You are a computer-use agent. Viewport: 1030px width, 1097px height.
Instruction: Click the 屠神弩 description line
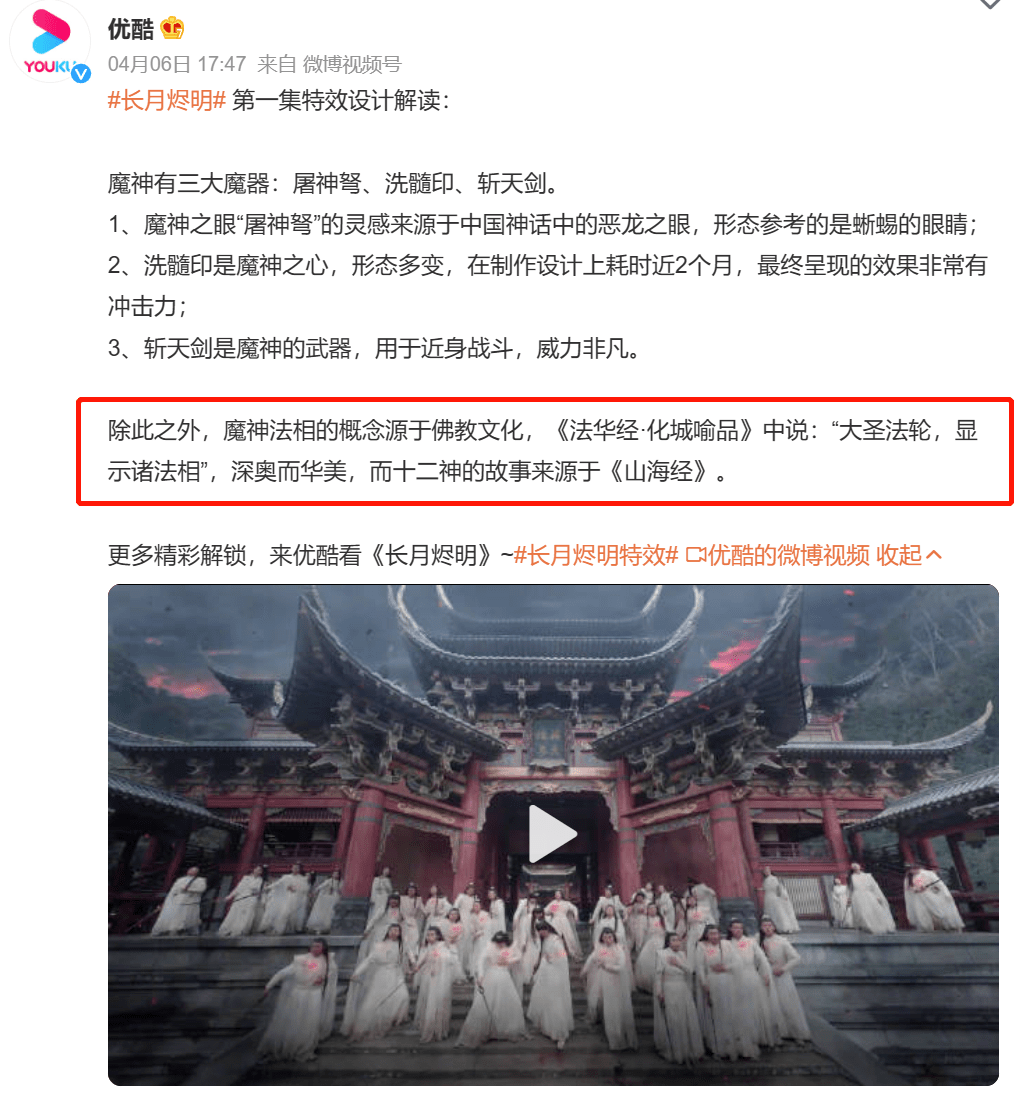coord(543,225)
